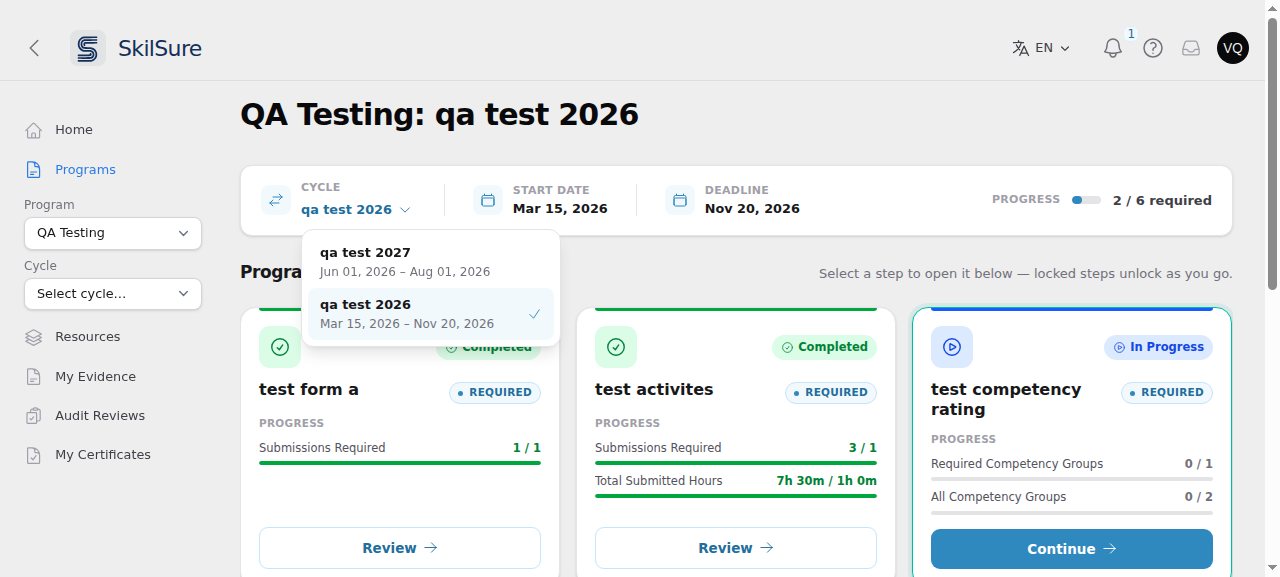1280x577 pixels.
Task: Click the test competency rating title
Action: pyautogui.click(x=1006, y=400)
